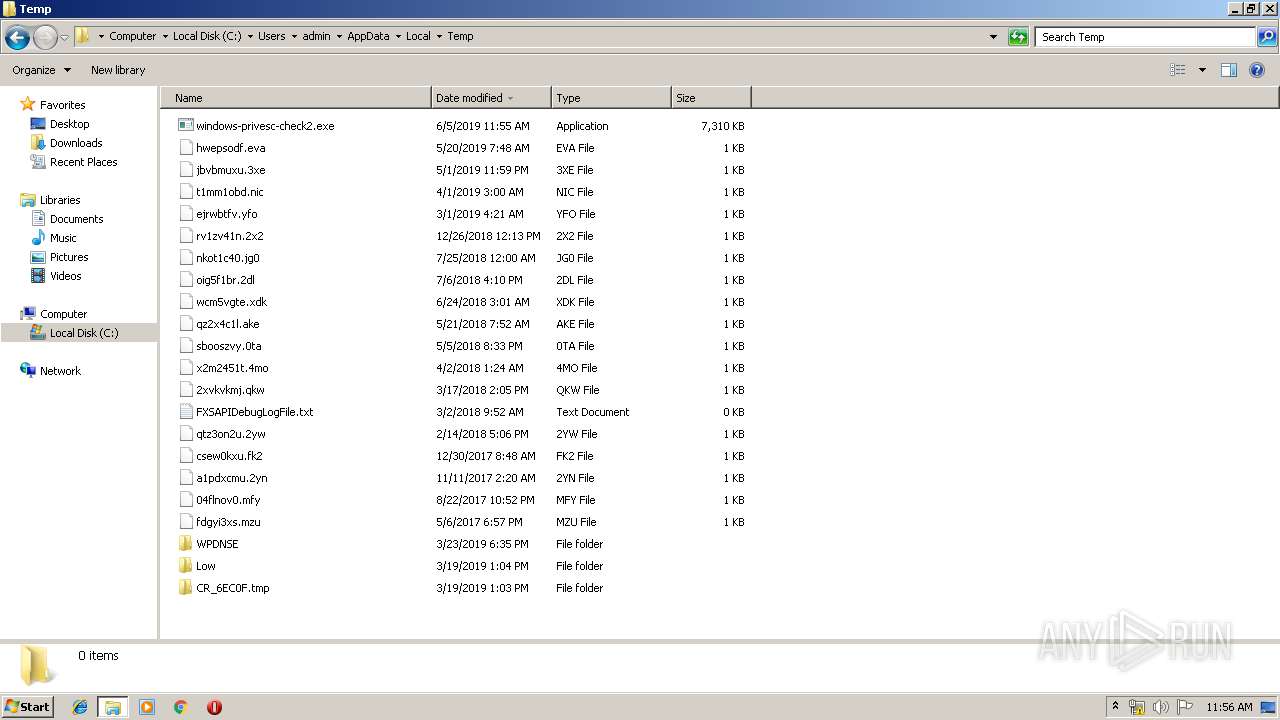1280x720 pixels.
Task: Open the view options dropdown arrow
Action: pyautogui.click(x=1202, y=70)
